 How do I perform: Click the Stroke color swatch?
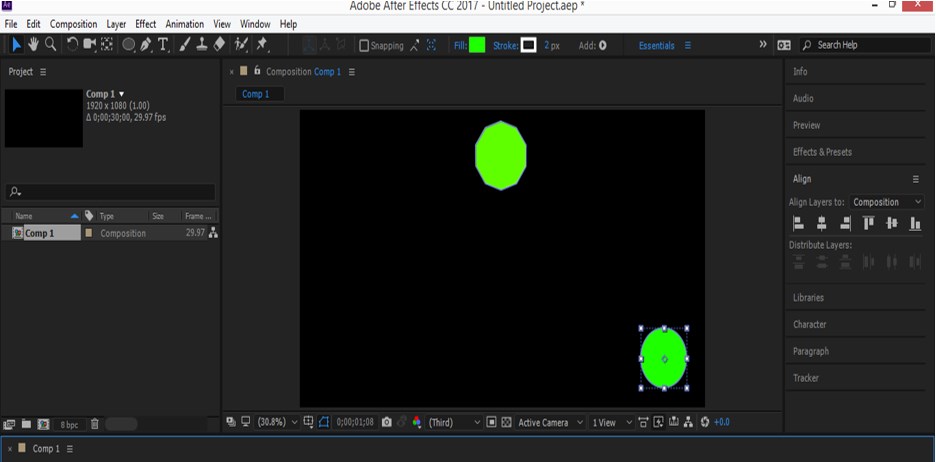(x=528, y=45)
